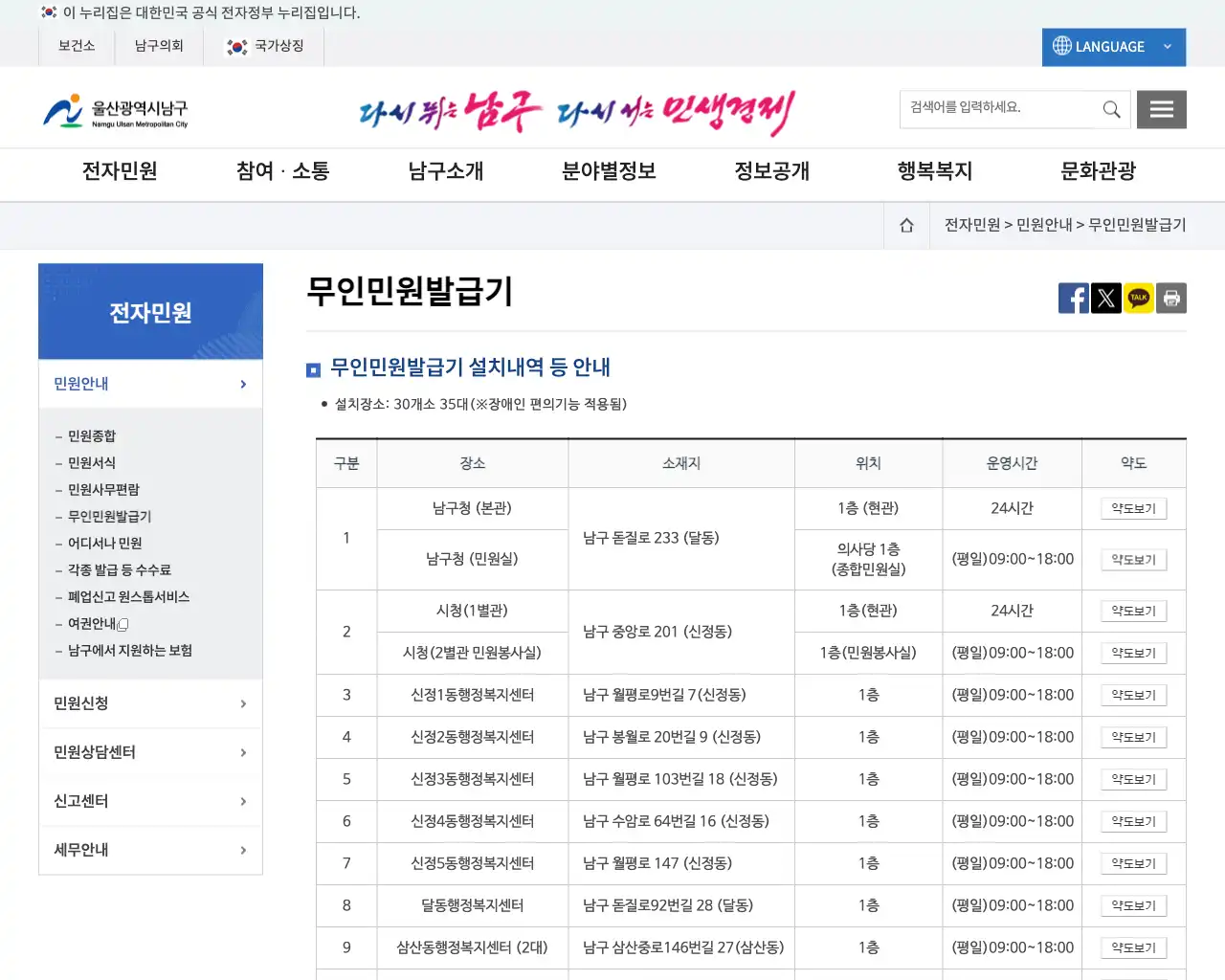The height and width of the screenshot is (980, 1225).
Task: View map for 신정1동행정복지센터
Action: click(1134, 696)
